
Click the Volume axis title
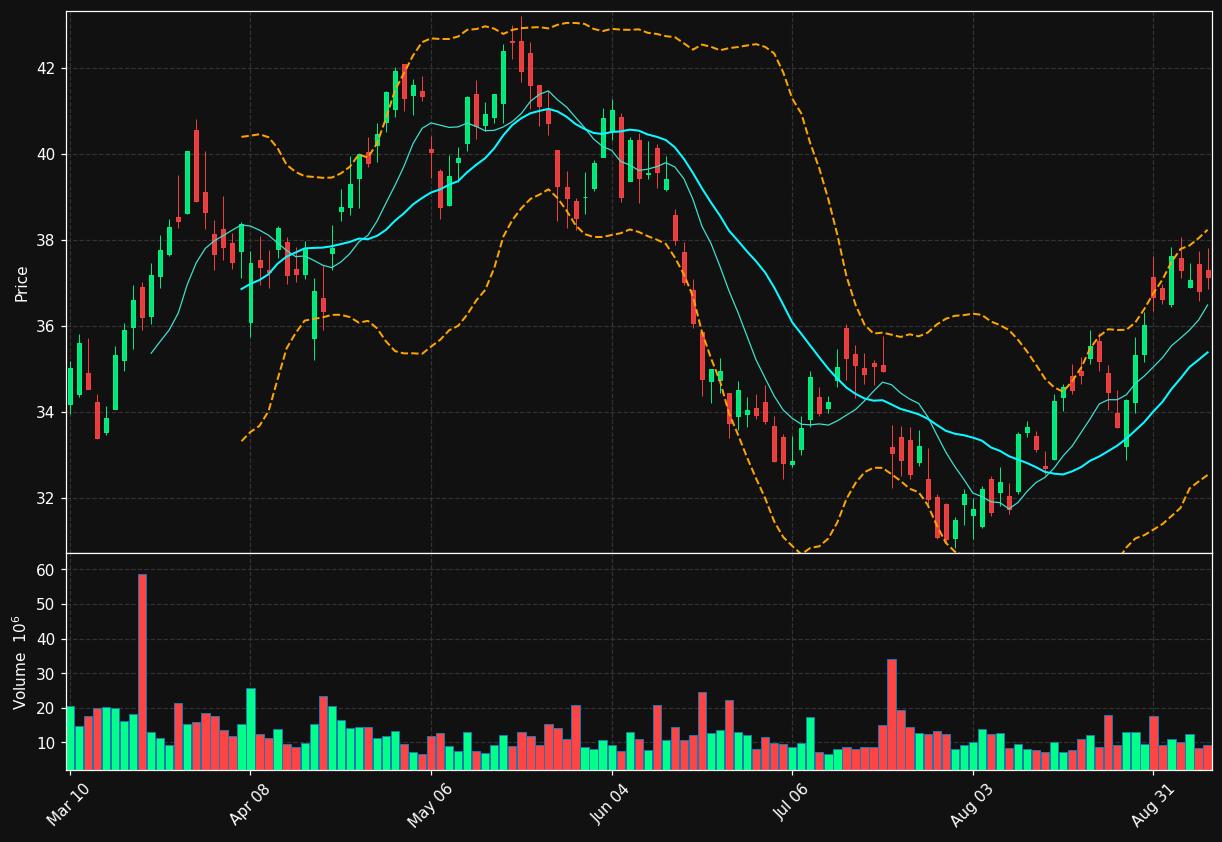pyautogui.click(x=20, y=662)
